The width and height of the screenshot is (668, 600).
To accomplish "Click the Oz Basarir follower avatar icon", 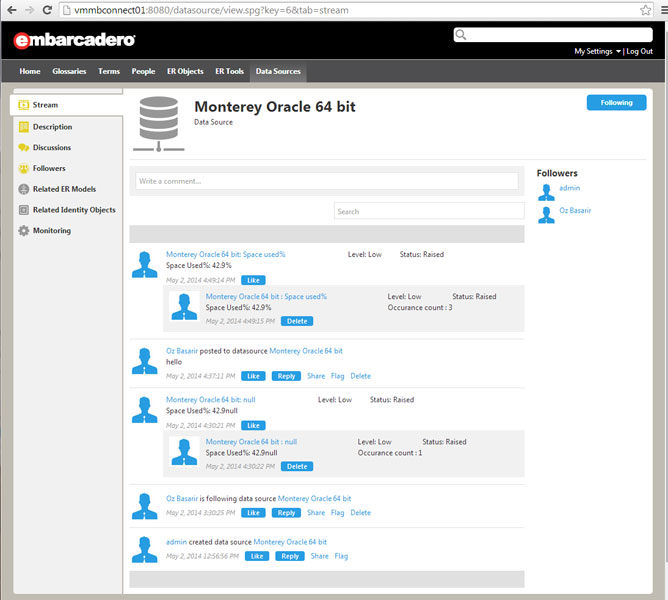I will [x=546, y=214].
